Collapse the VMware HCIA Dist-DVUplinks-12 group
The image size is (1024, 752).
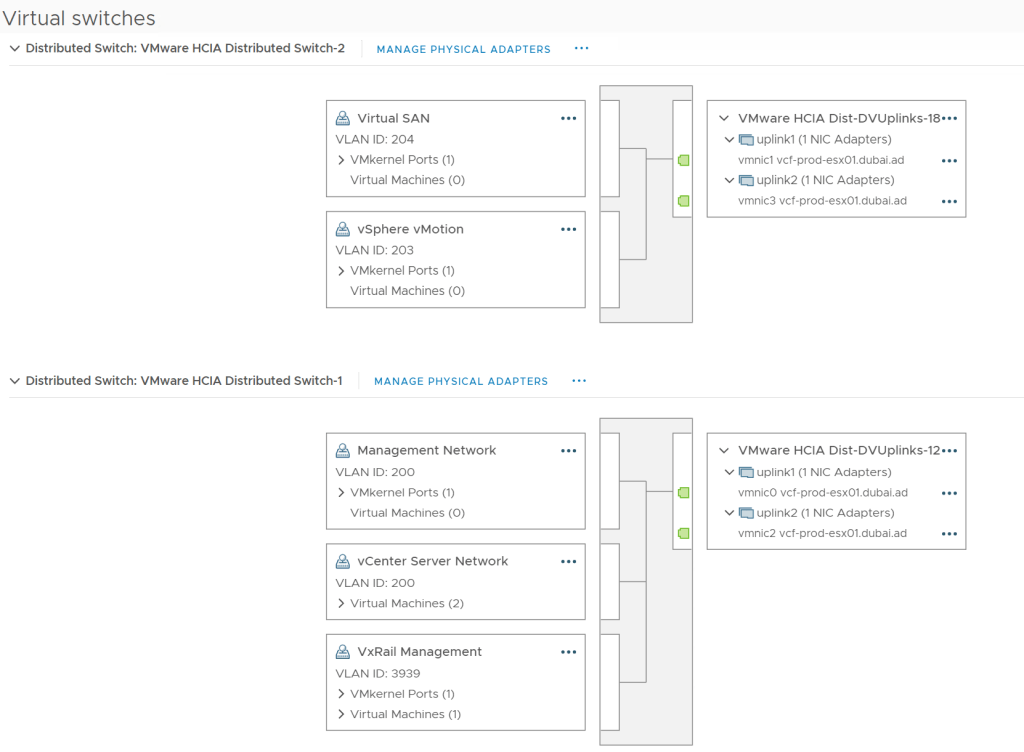pyautogui.click(x=723, y=451)
